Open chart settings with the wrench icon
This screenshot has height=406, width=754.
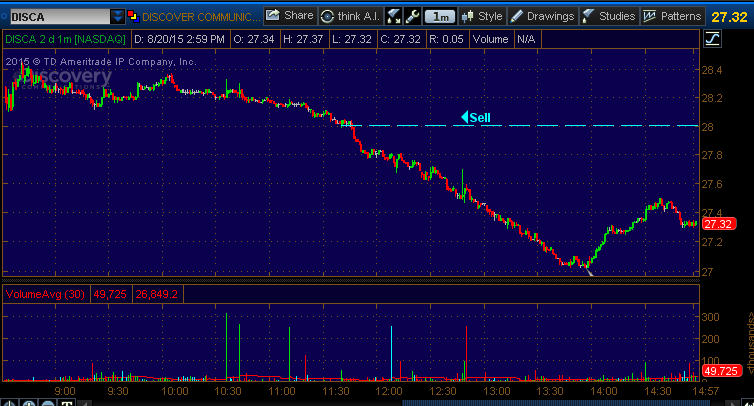[412, 17]
